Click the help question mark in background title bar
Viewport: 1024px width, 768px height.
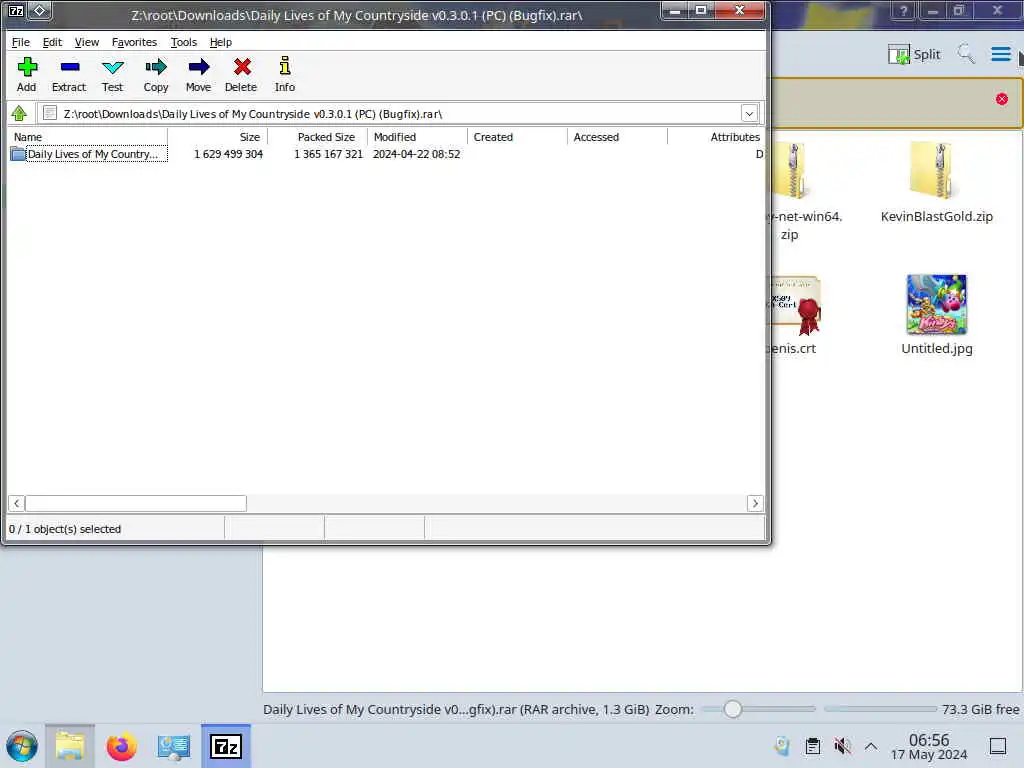904,11
